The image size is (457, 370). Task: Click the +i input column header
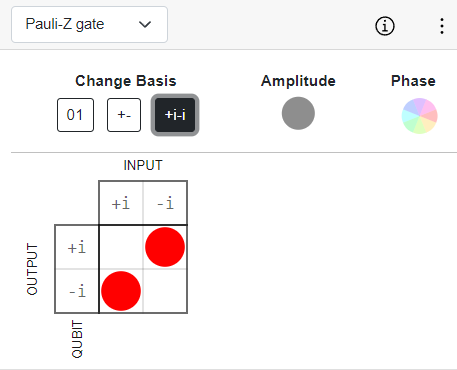[121, 203]
